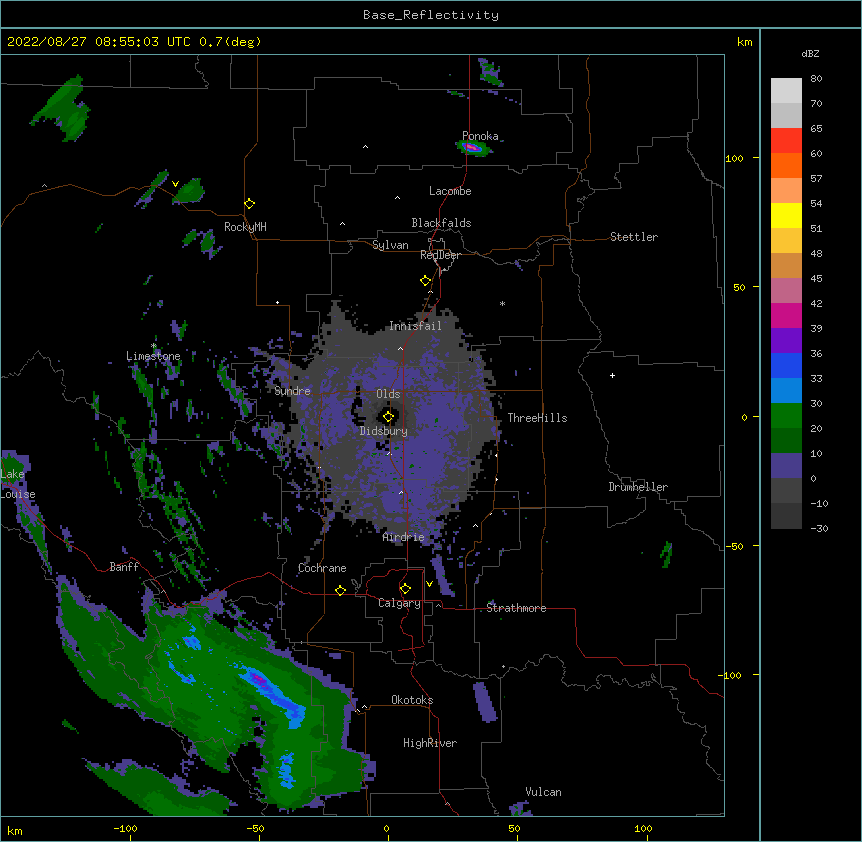This screenshot has height=842, width=862.
Task: Click the Blackfalds city label
Action: coord(441,223)
